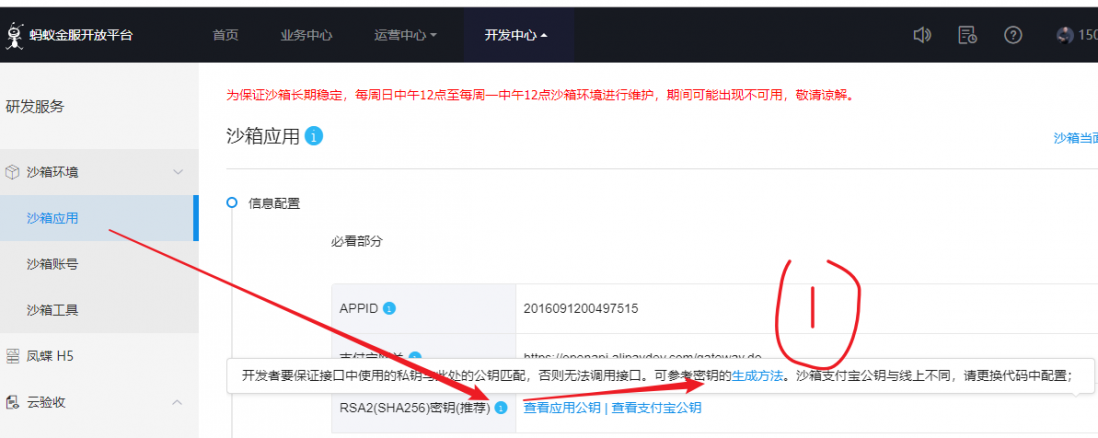The width and height of the screenshot is (1098, 438).
Task: Click the 蚂蚁金服开放平台 title text
Action: 81,35
